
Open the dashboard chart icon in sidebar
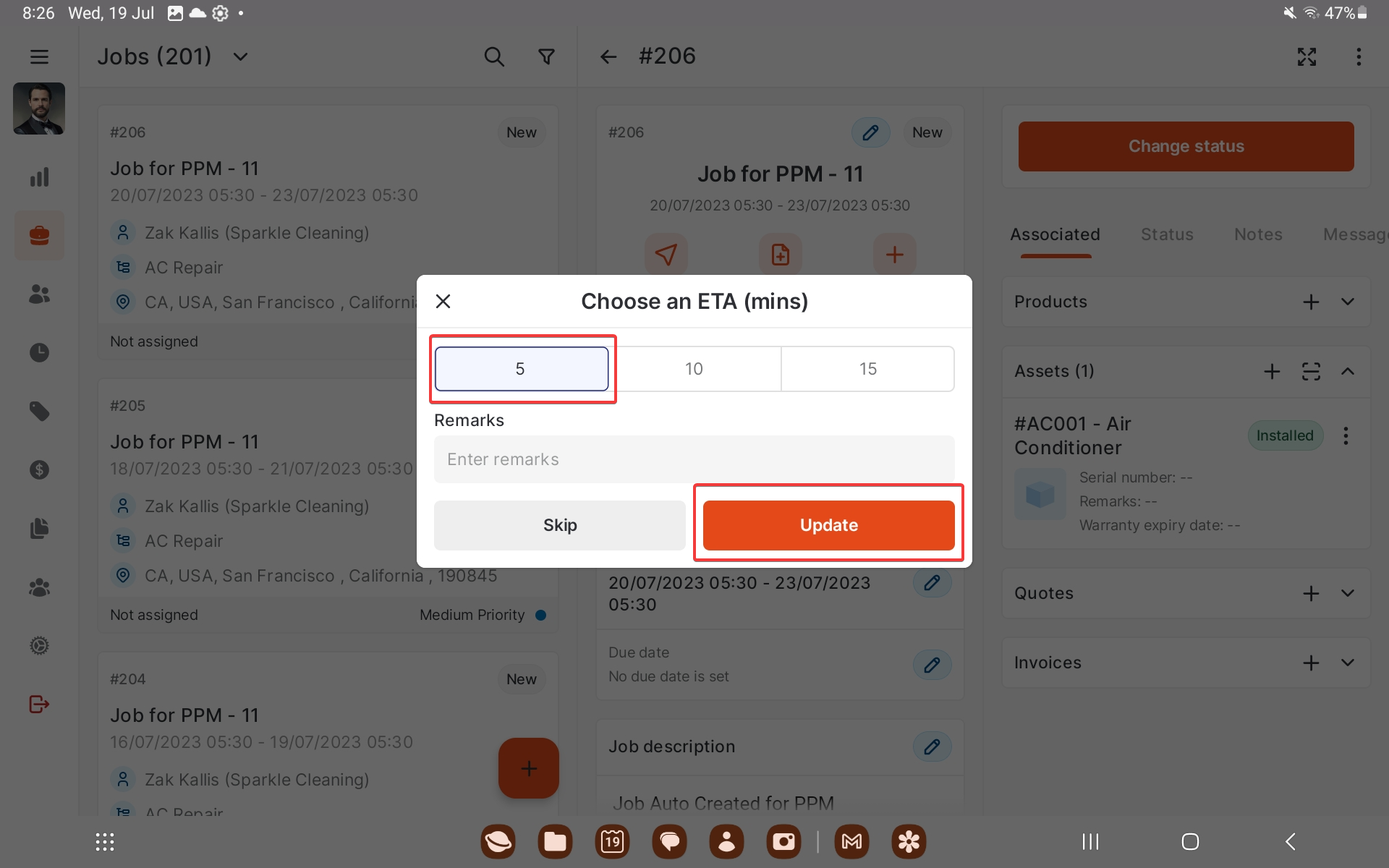(39, 177)
